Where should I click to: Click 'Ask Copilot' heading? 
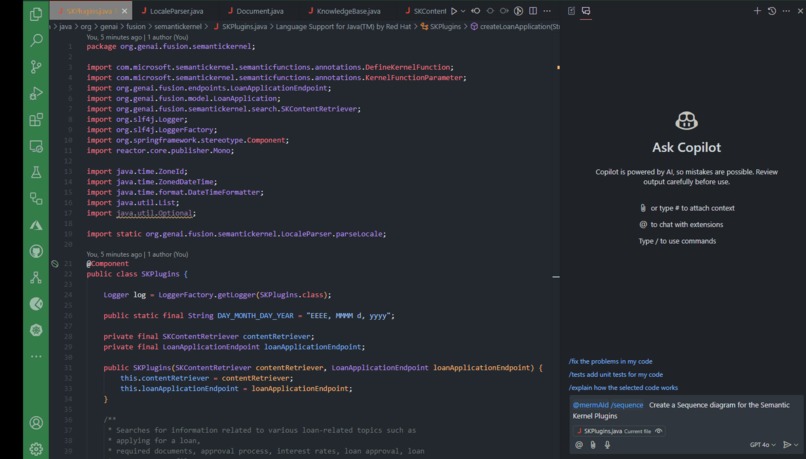[686, 148]
